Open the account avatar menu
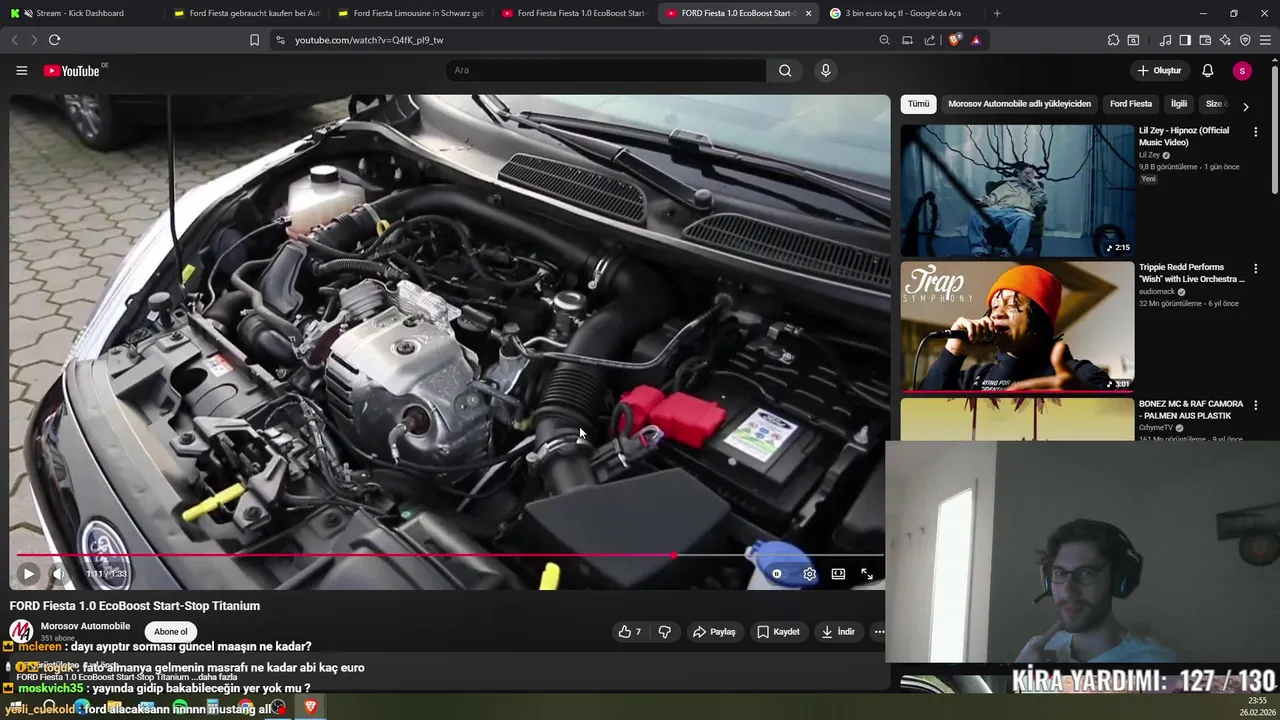Image resolution: width=1280 pixels, height=720 pixels. 1242,70
